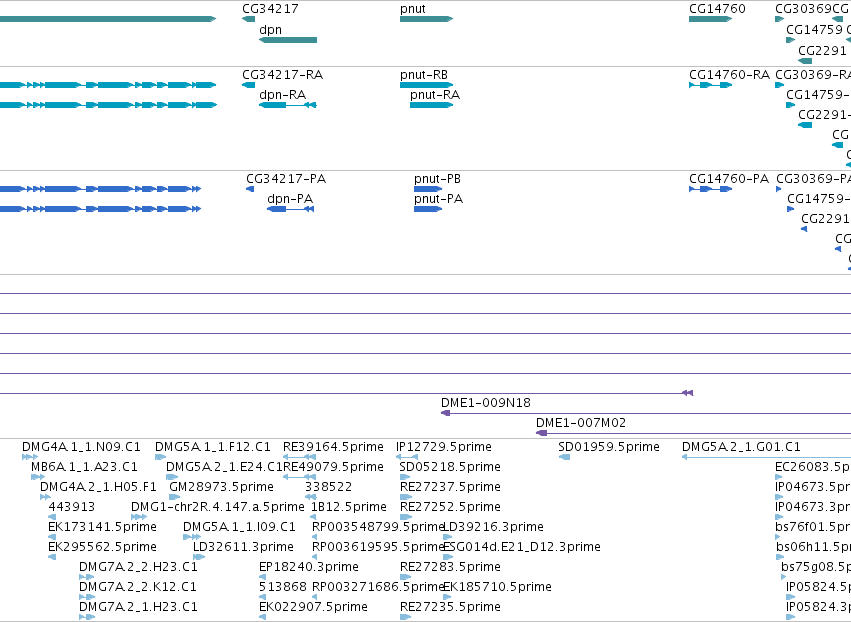This screenshot has height=622, width=851.
Task: Click the pnut-PA coding sequence label
Action: [x=438, y=199]
